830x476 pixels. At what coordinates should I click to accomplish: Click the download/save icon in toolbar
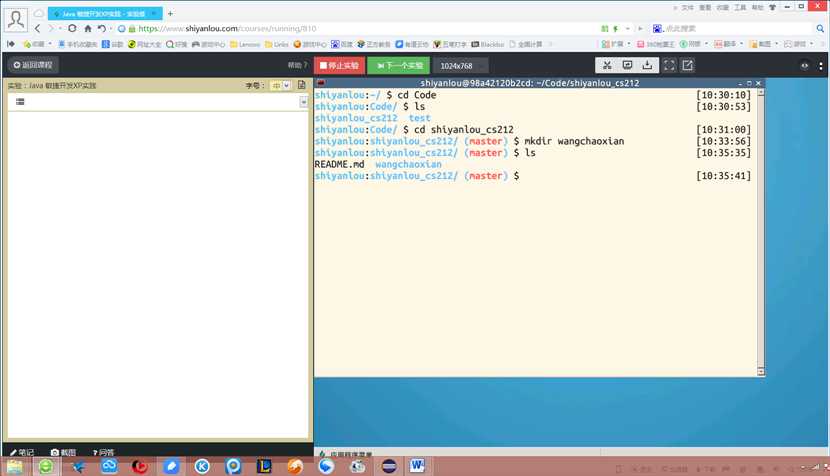pos(647,65)
